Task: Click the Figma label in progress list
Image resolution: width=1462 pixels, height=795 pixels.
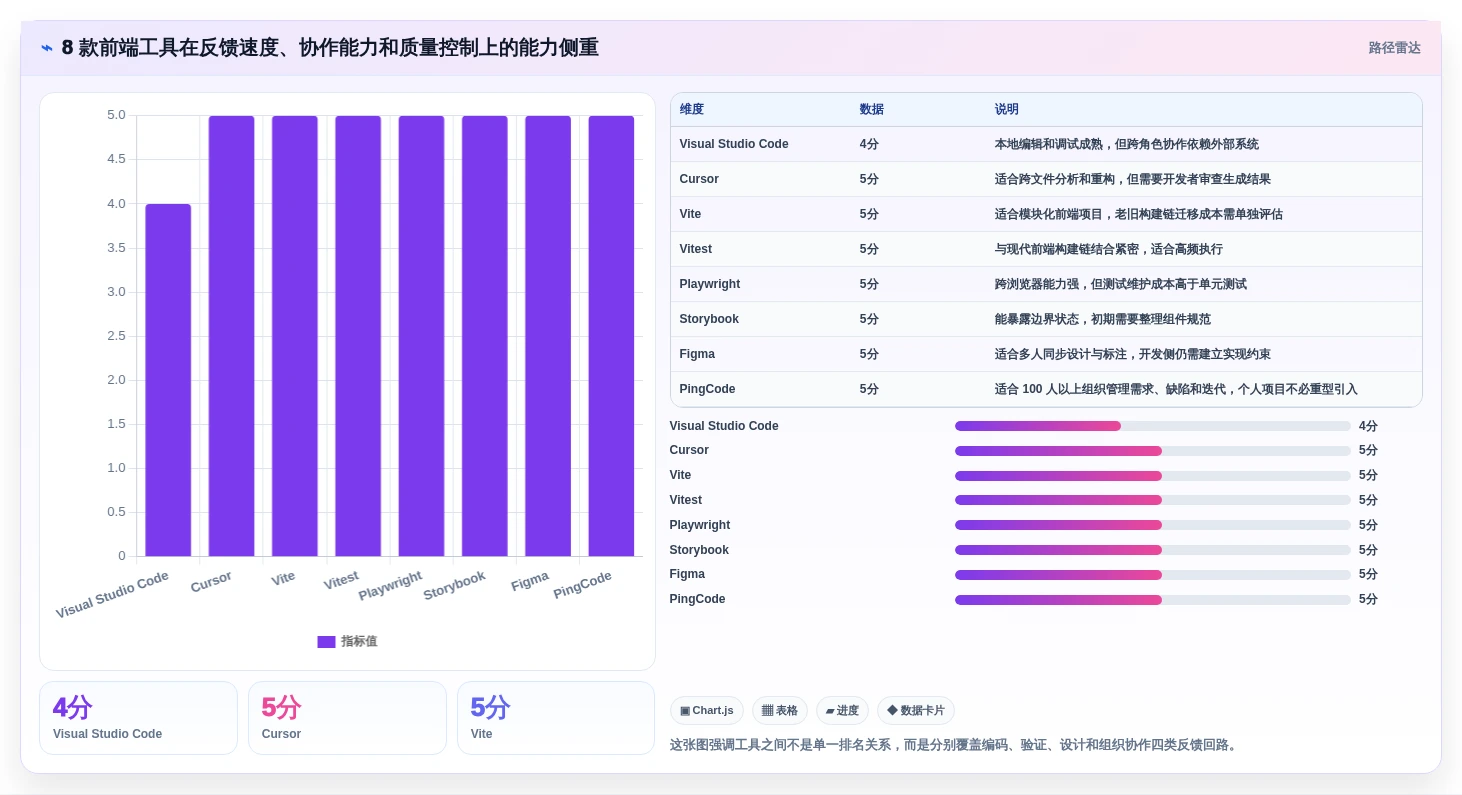Action: 687,574
